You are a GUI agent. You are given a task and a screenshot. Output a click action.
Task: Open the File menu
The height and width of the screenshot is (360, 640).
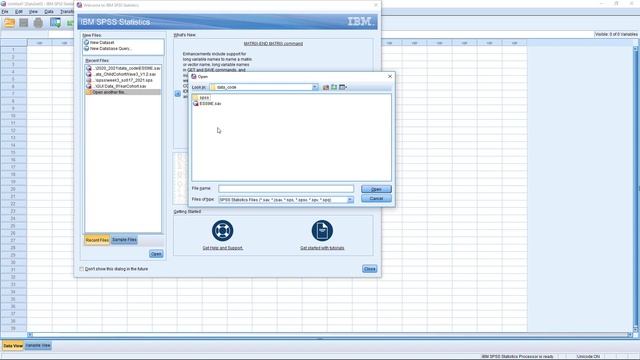click(5, 12)
